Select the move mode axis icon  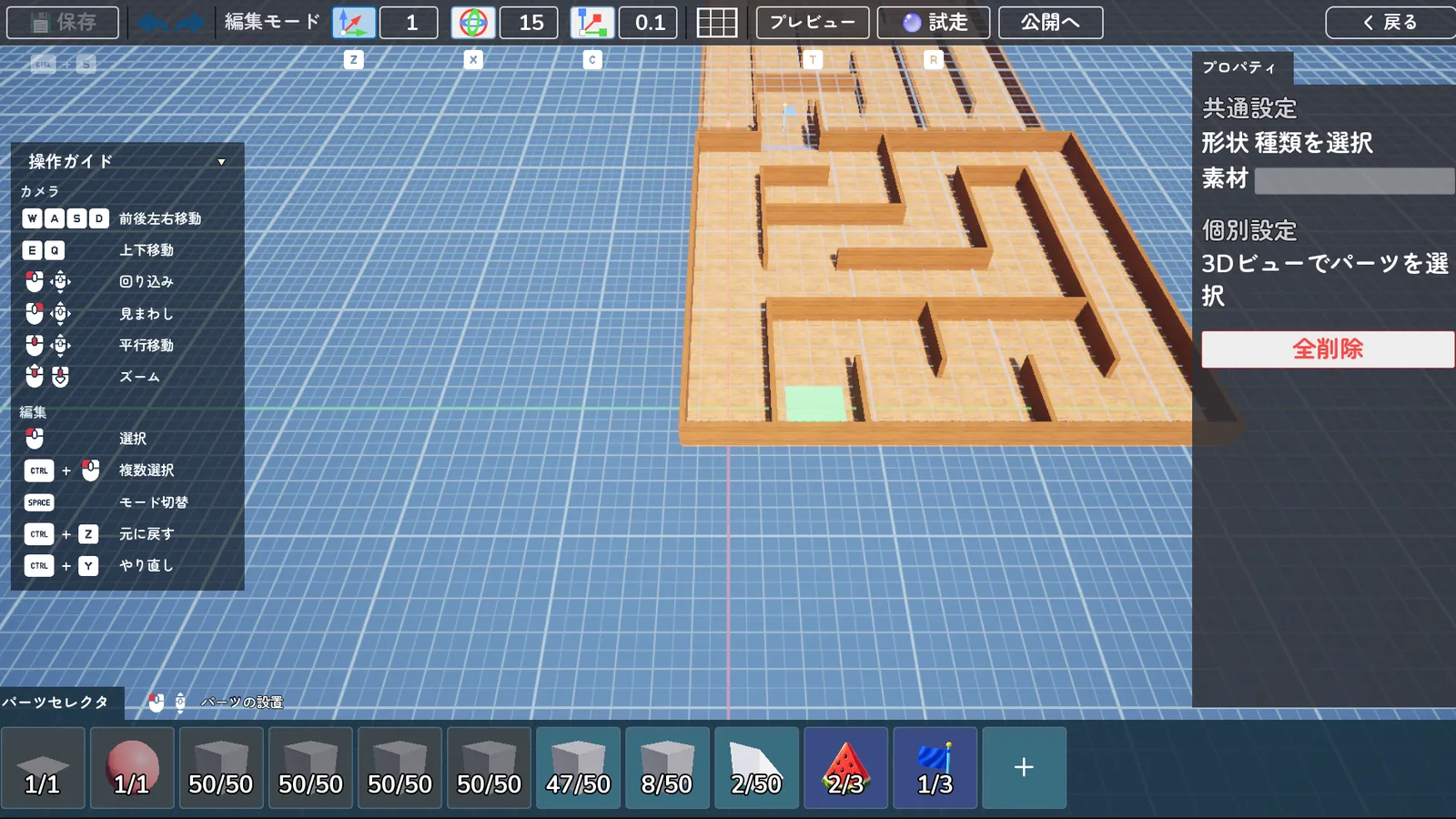354,22
